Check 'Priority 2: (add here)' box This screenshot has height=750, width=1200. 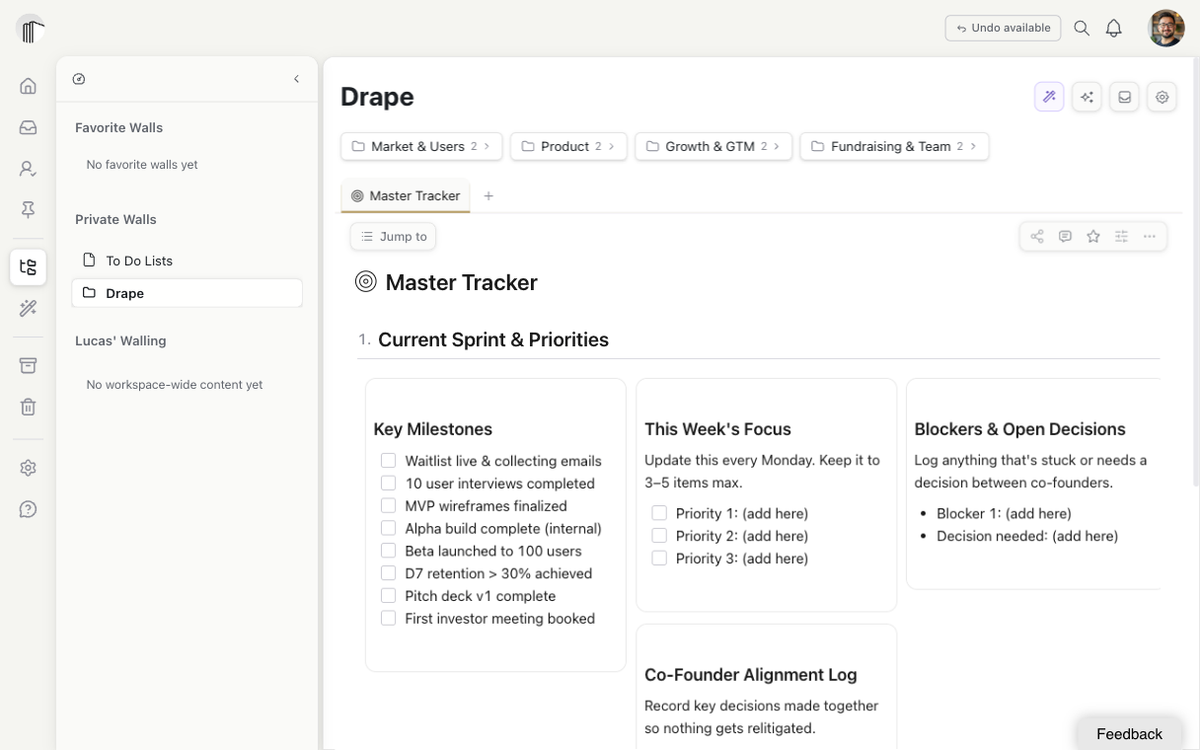click(x=659, y=536)
